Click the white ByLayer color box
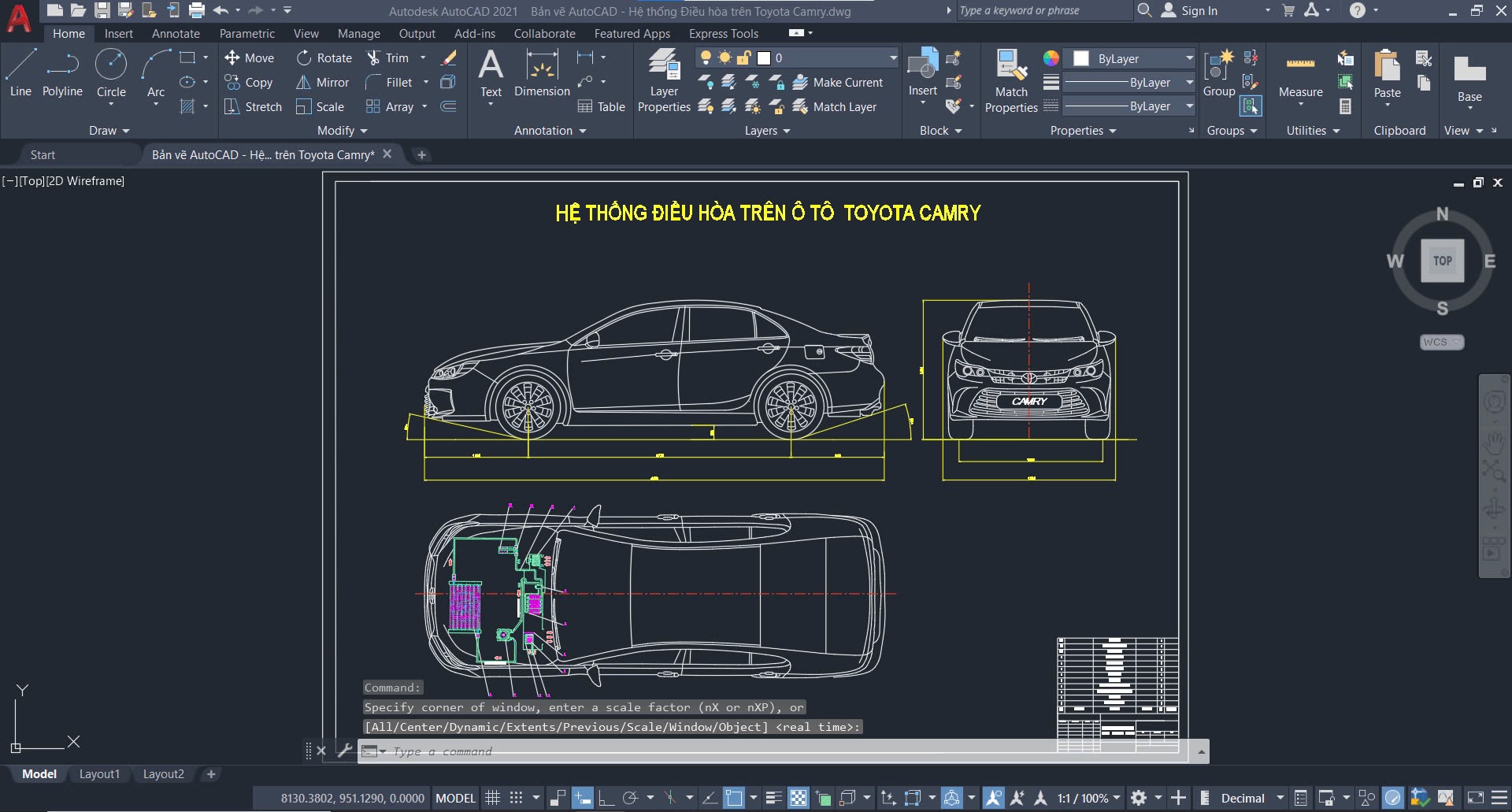 (1081, 58)
